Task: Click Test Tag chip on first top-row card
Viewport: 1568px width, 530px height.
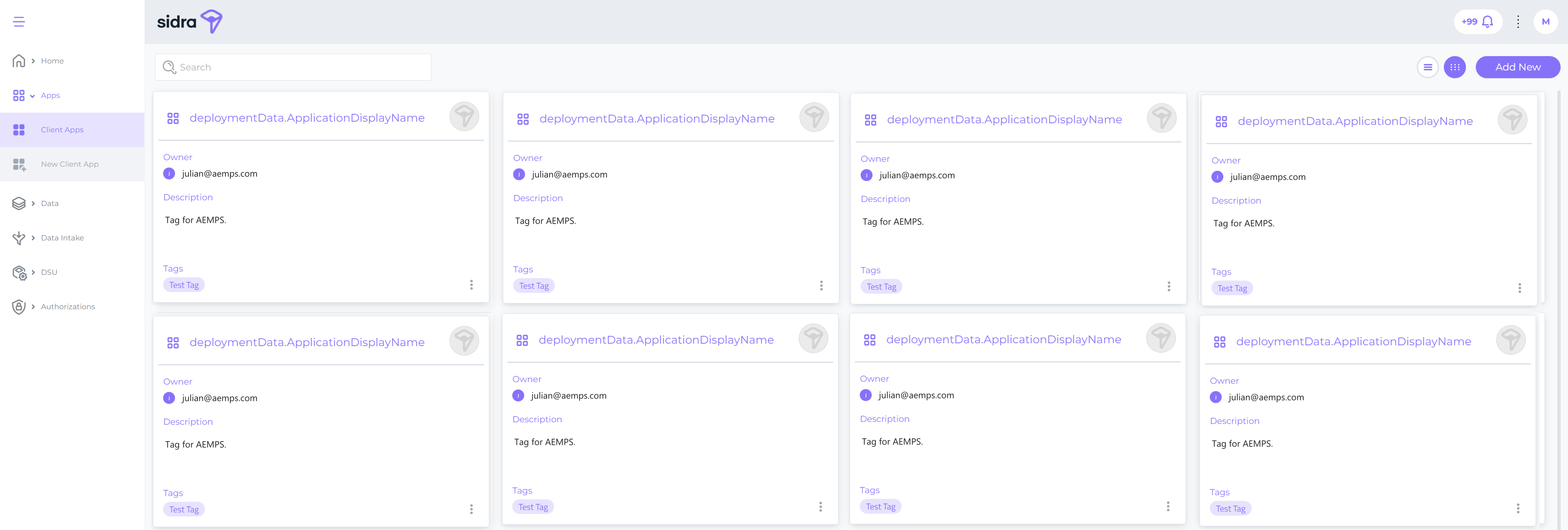Action: click(x=184, y=285)
